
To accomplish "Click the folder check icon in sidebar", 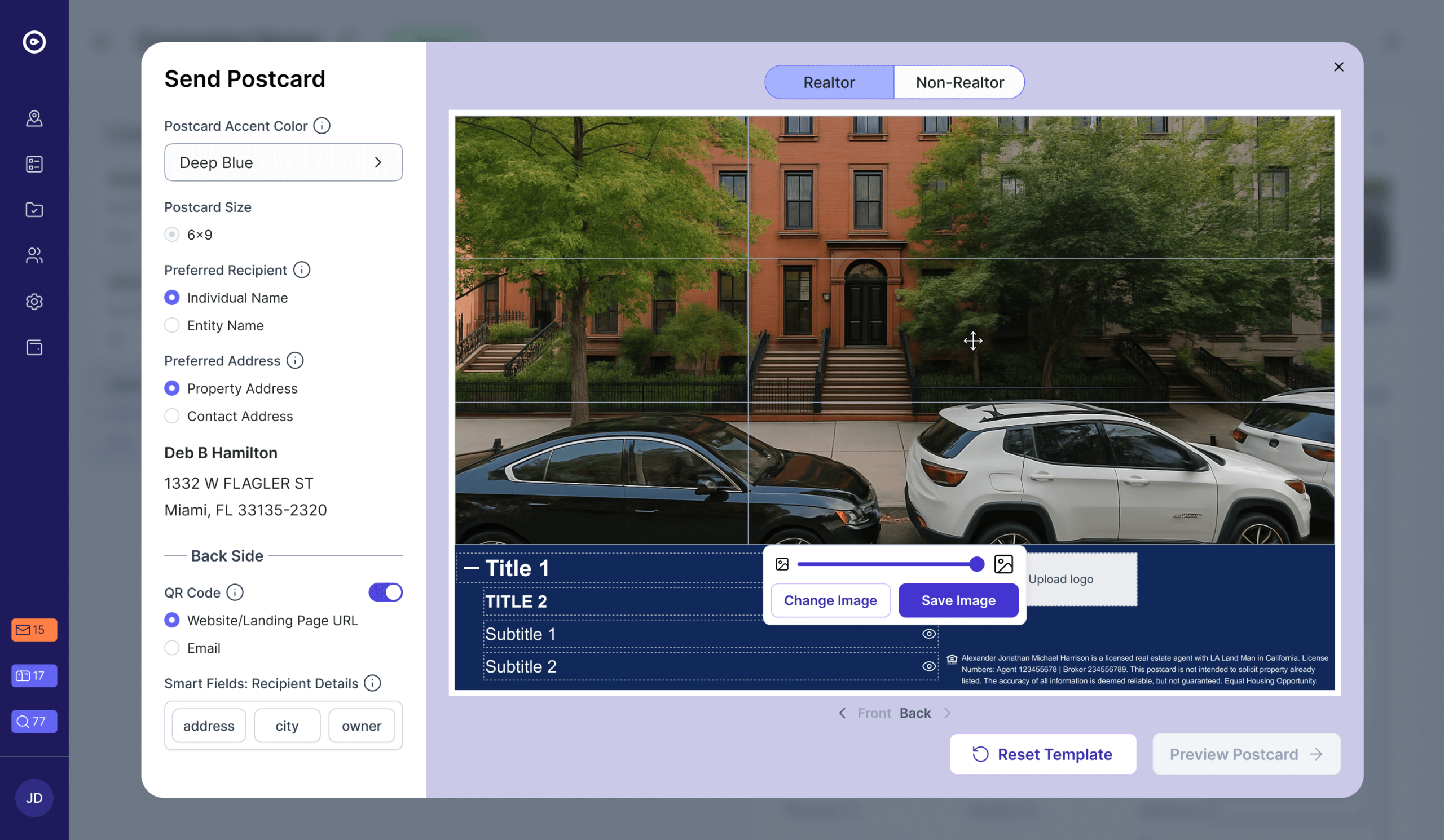I will (34, 210).
